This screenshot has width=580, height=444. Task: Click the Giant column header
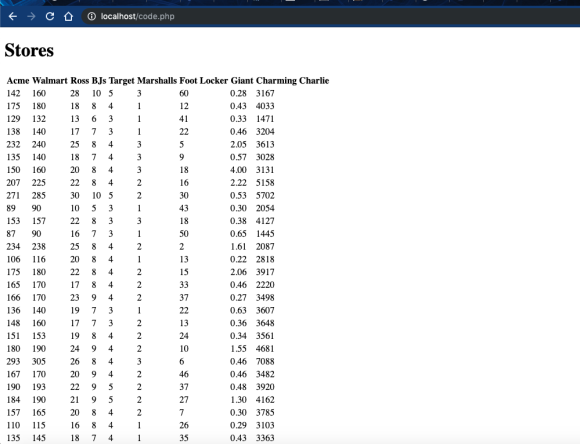click(x=242, y=81)
